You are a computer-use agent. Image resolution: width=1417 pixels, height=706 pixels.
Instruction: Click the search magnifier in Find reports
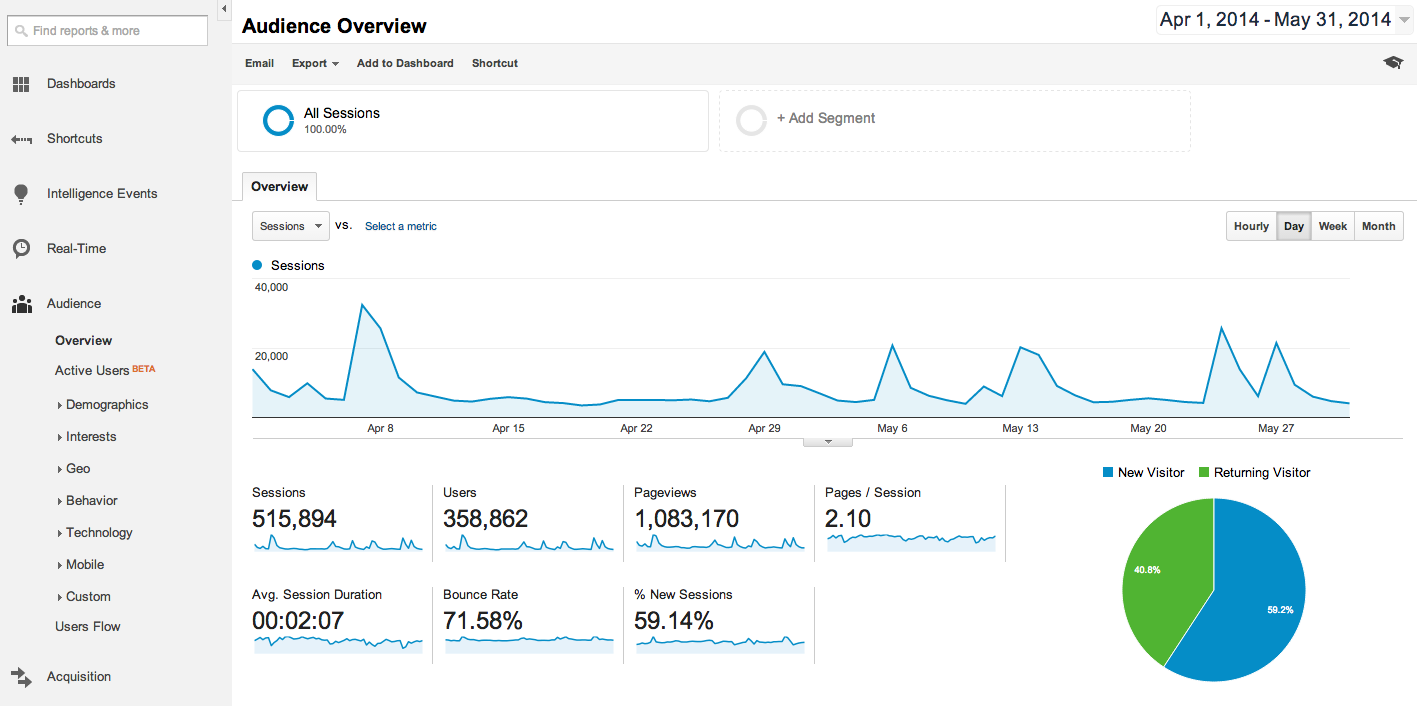point(21,31)
